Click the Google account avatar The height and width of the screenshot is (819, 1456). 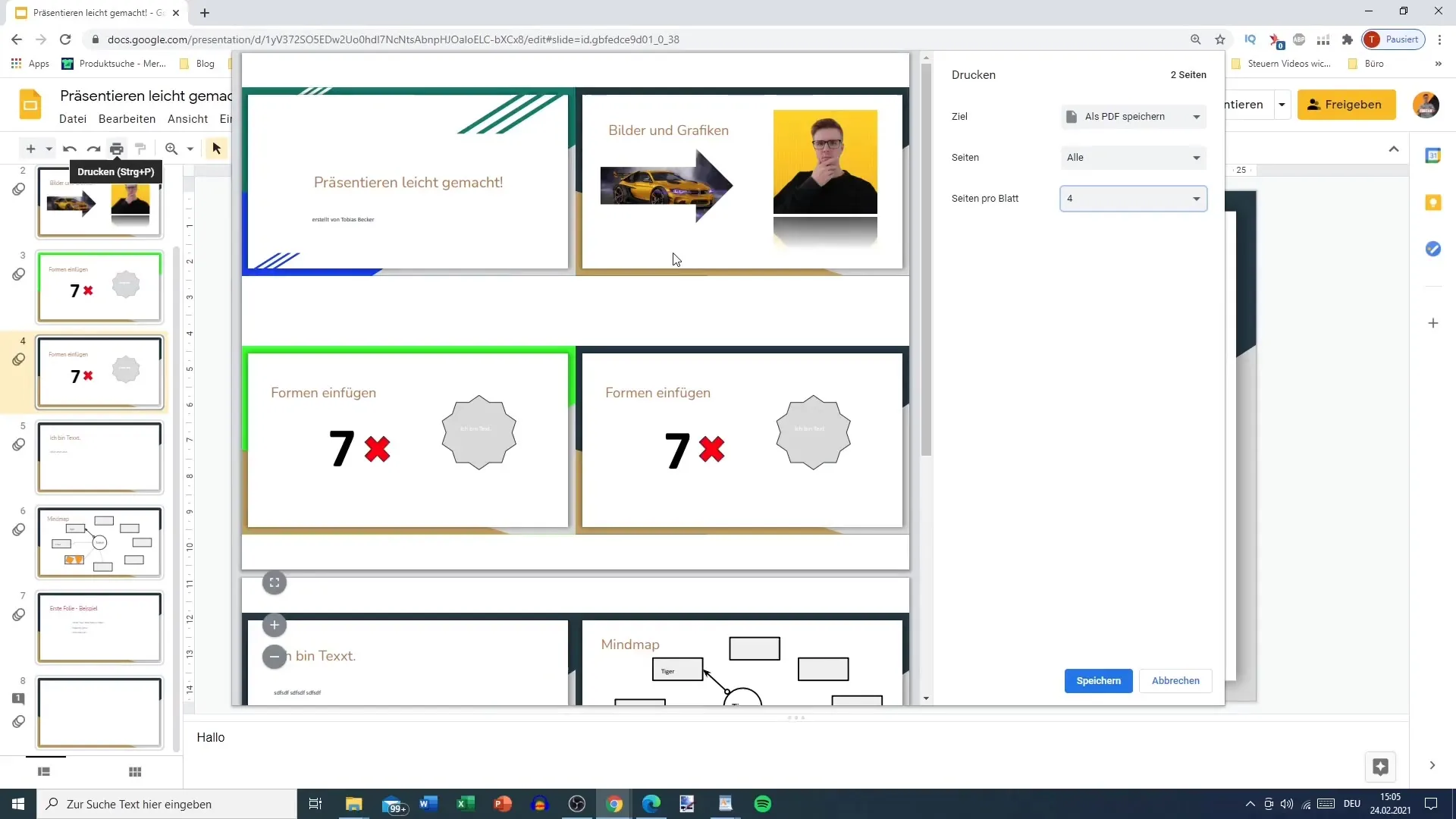[x=1426, y=105]
